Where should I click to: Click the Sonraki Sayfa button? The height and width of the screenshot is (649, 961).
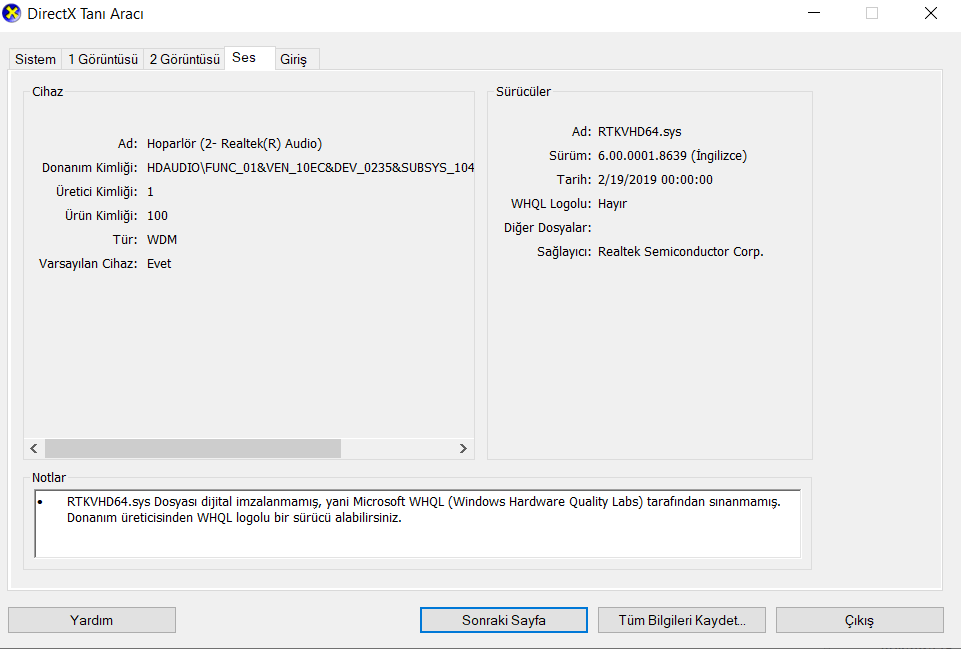click(x=504, y=620)
